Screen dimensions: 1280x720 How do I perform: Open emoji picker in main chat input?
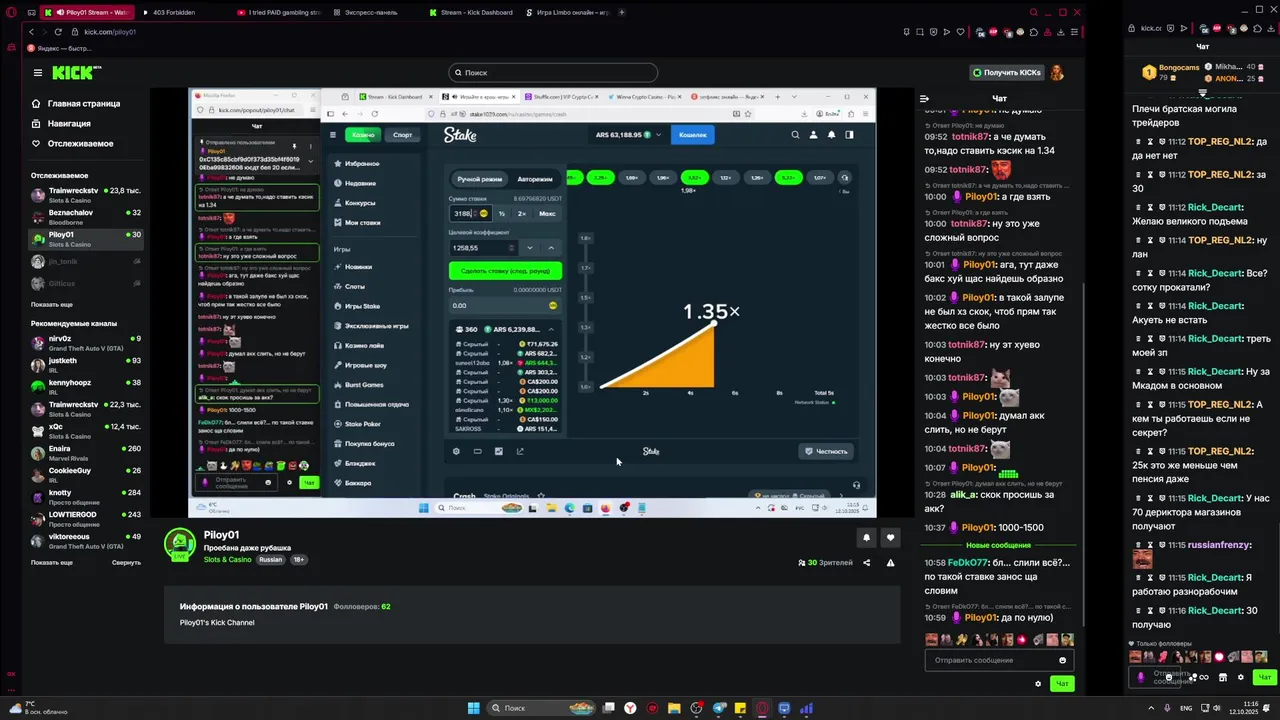click(x=1062, y=660)
